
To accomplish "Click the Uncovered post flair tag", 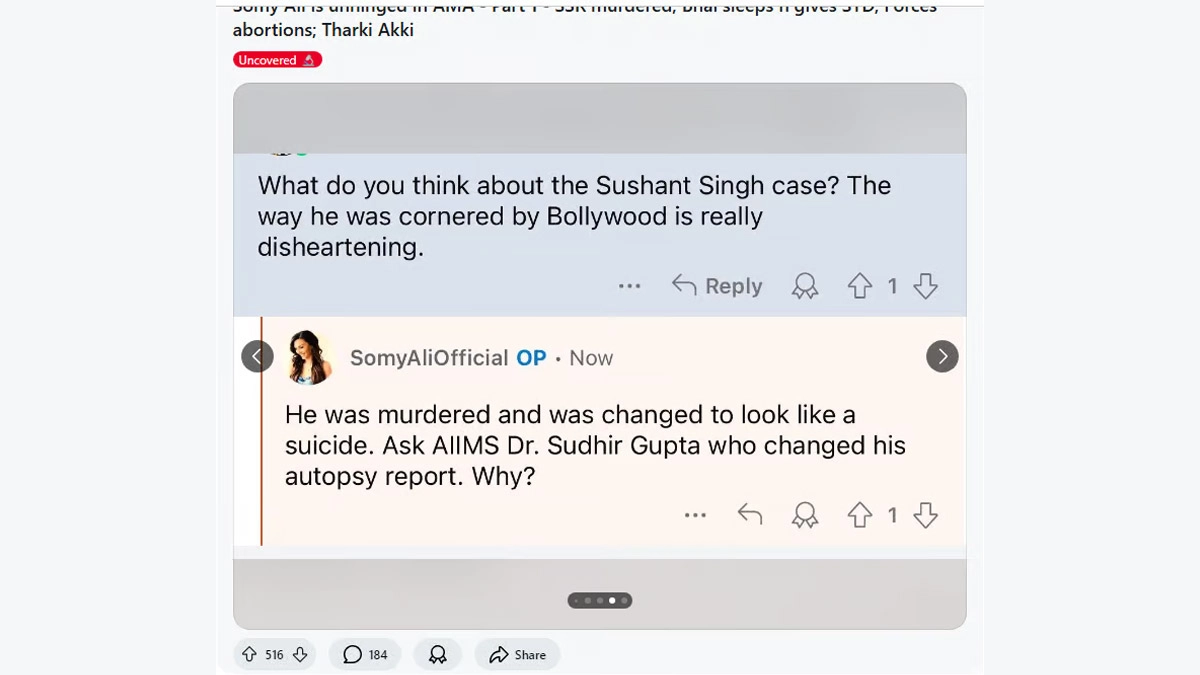I will coord(277,60).
